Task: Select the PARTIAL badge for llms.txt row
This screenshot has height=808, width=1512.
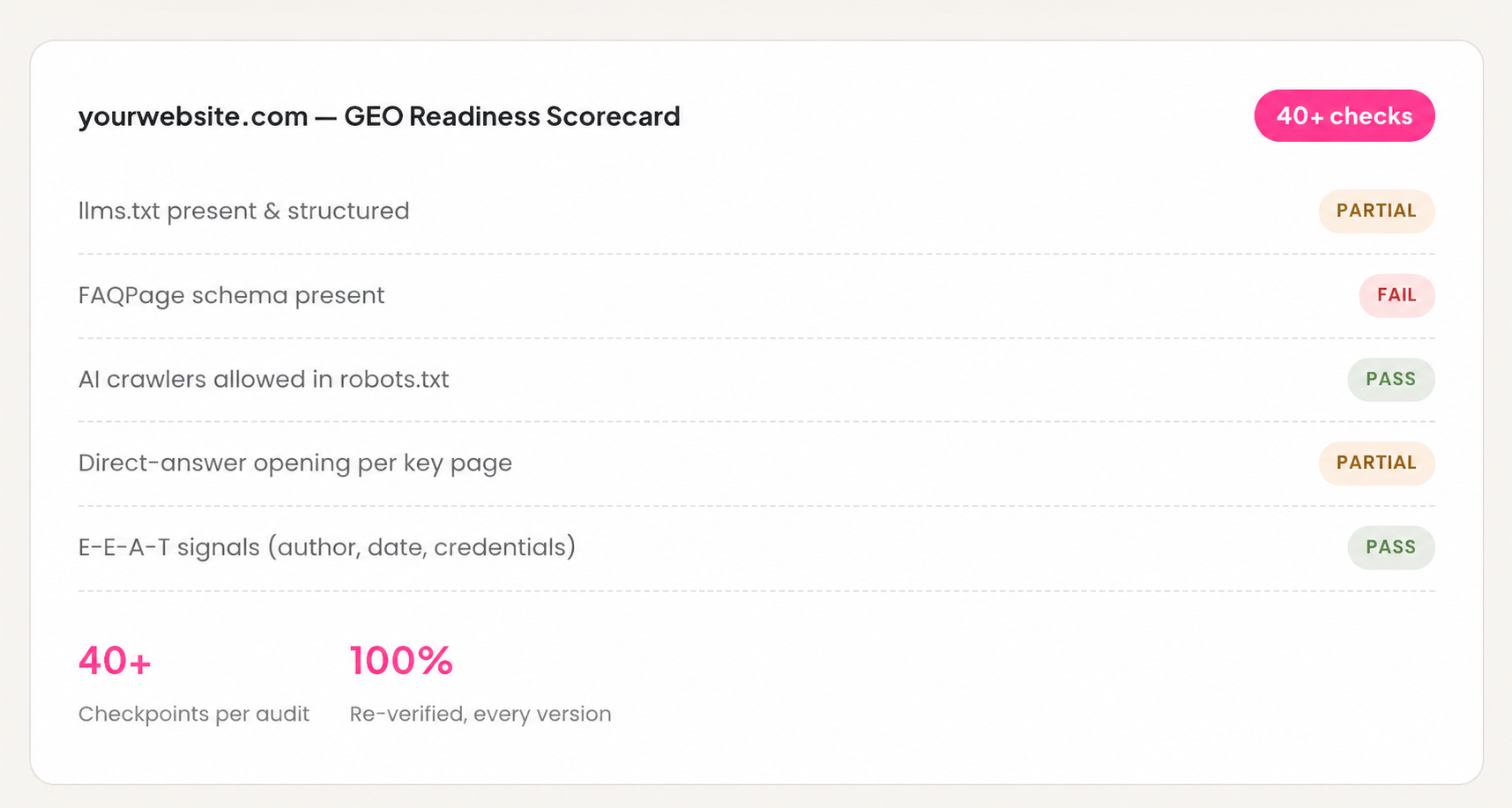Action: pyautogui.click(x=1376, y=211)
